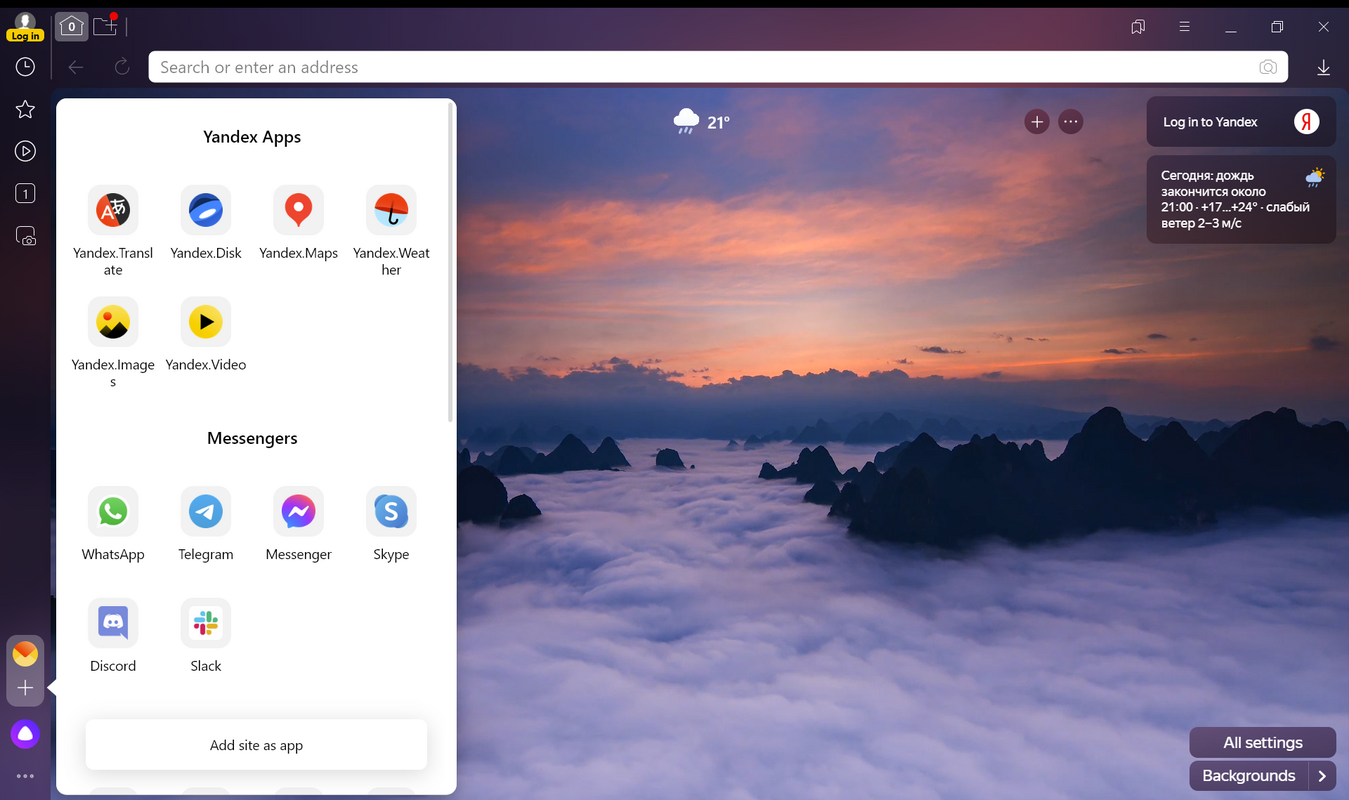This screenshot has width=1349, height=800.
Task: Open the three-dot more options on tableau
Action: coord(1071,122)
